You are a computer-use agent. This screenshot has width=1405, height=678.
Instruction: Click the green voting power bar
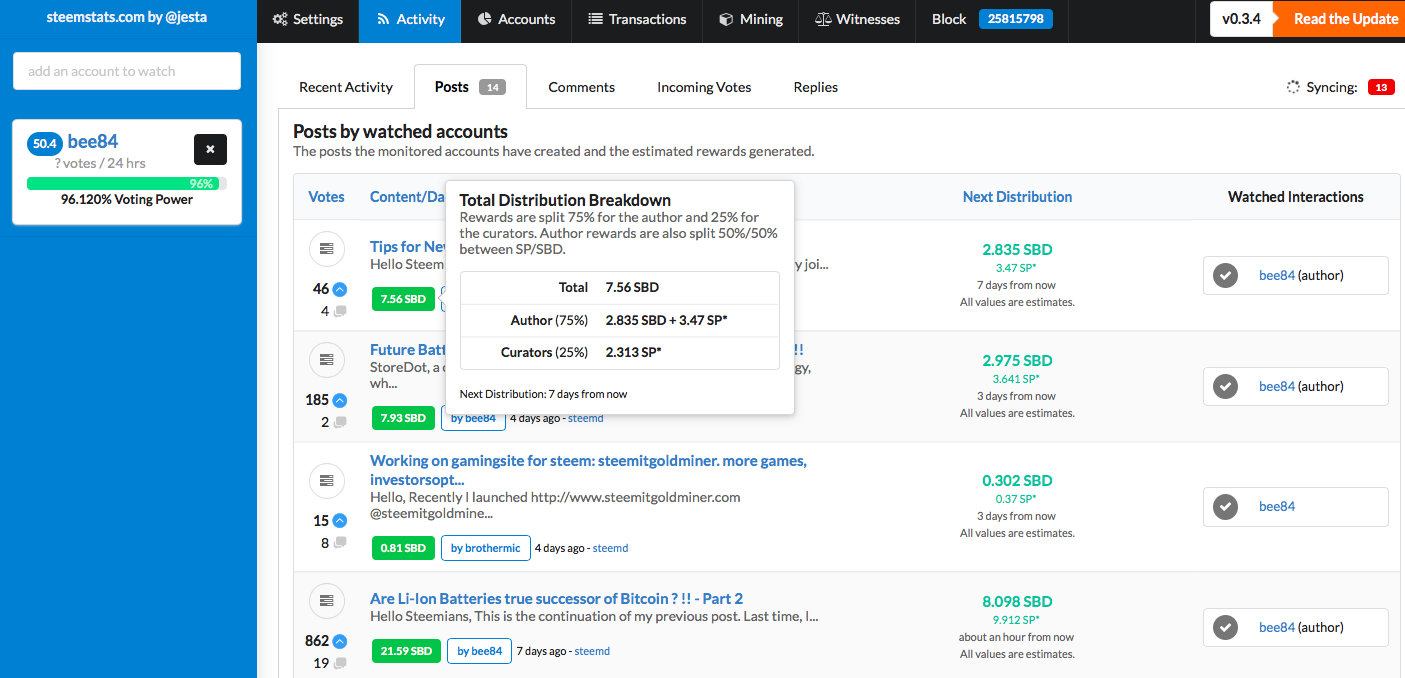126,184
